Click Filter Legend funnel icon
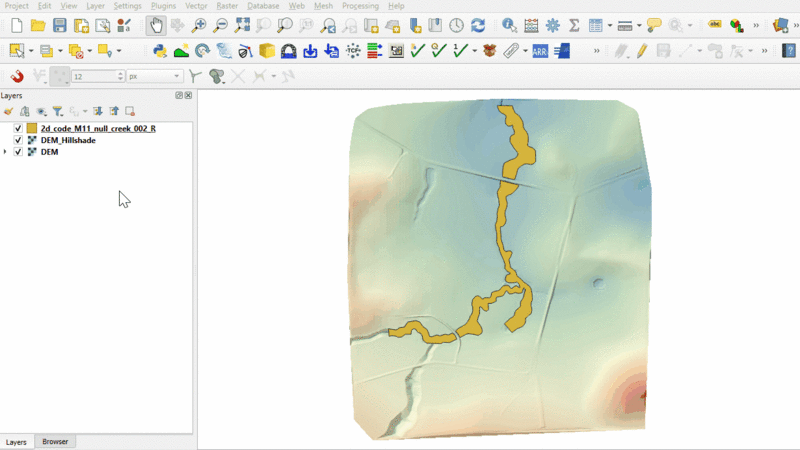Viewport: 800px width, 450px height. (x=58, y=111)
